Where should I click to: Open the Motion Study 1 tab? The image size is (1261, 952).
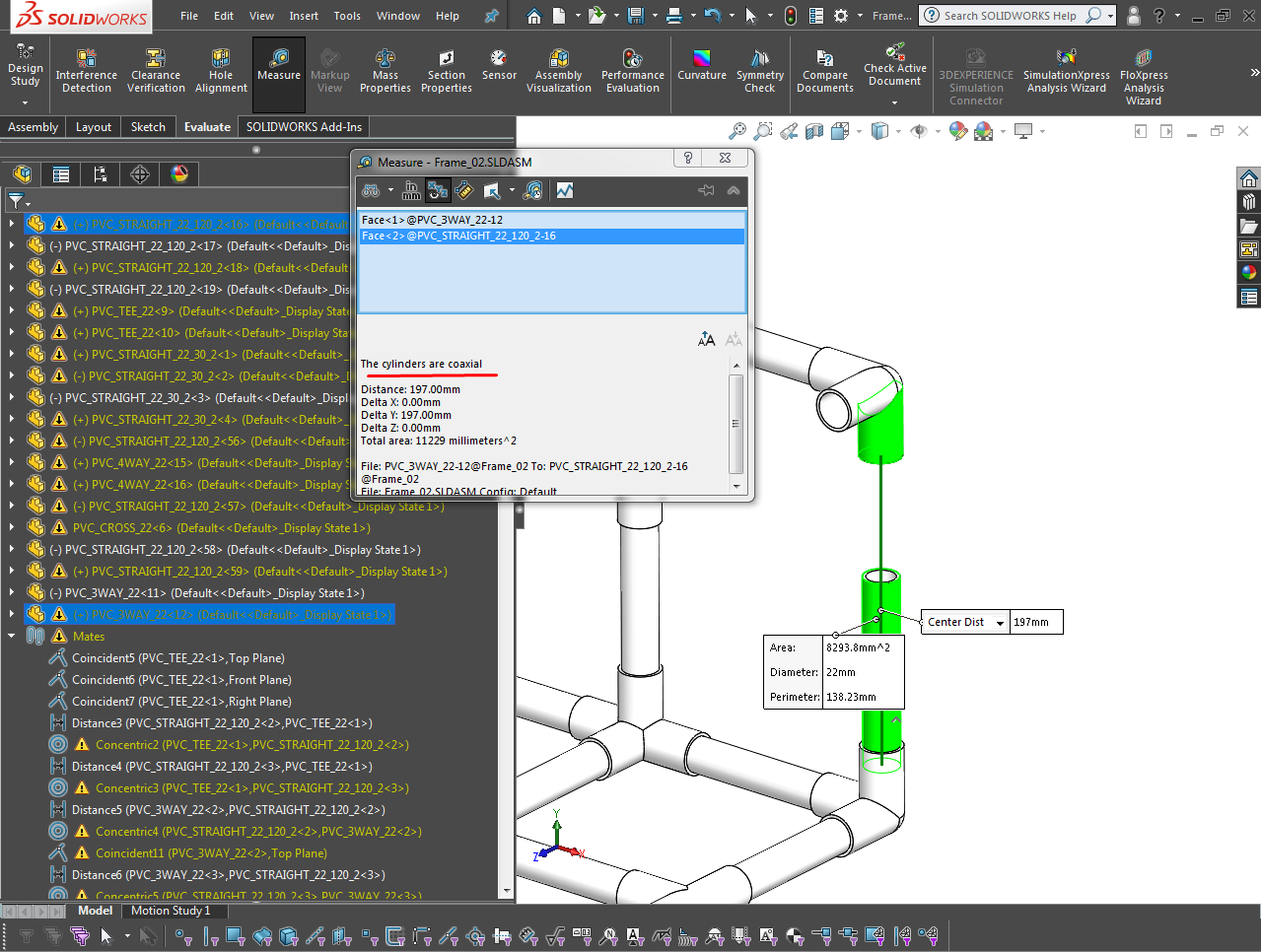click(171, 911)
